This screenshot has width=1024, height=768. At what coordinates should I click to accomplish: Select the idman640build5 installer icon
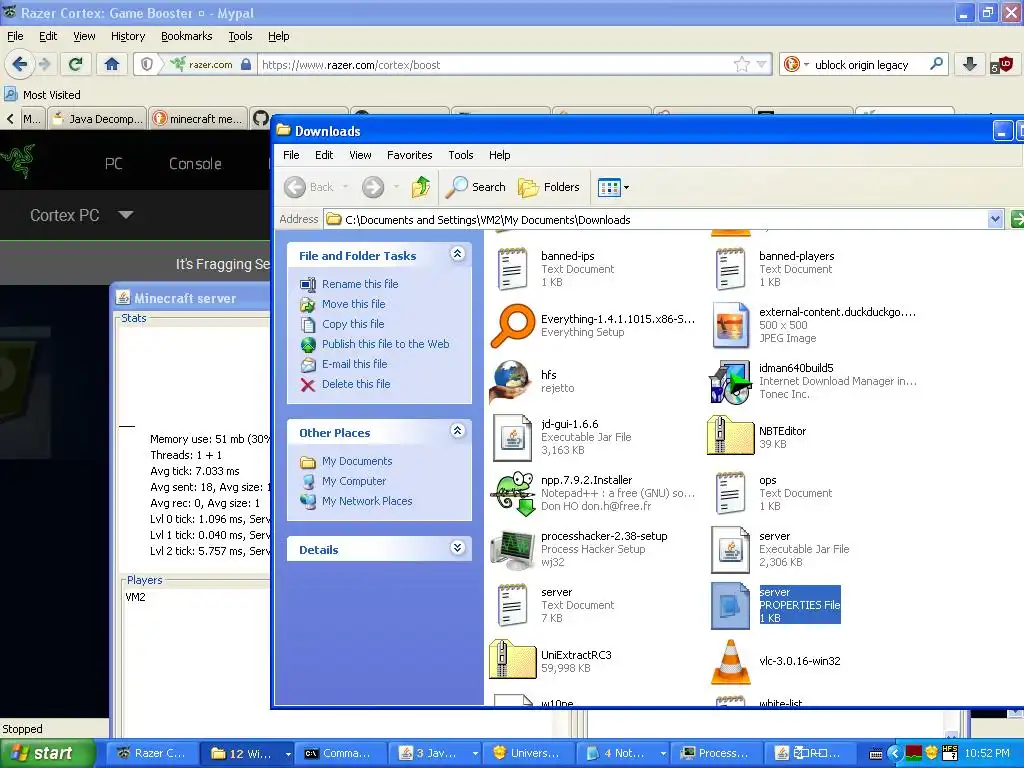[x=730, y=382]
